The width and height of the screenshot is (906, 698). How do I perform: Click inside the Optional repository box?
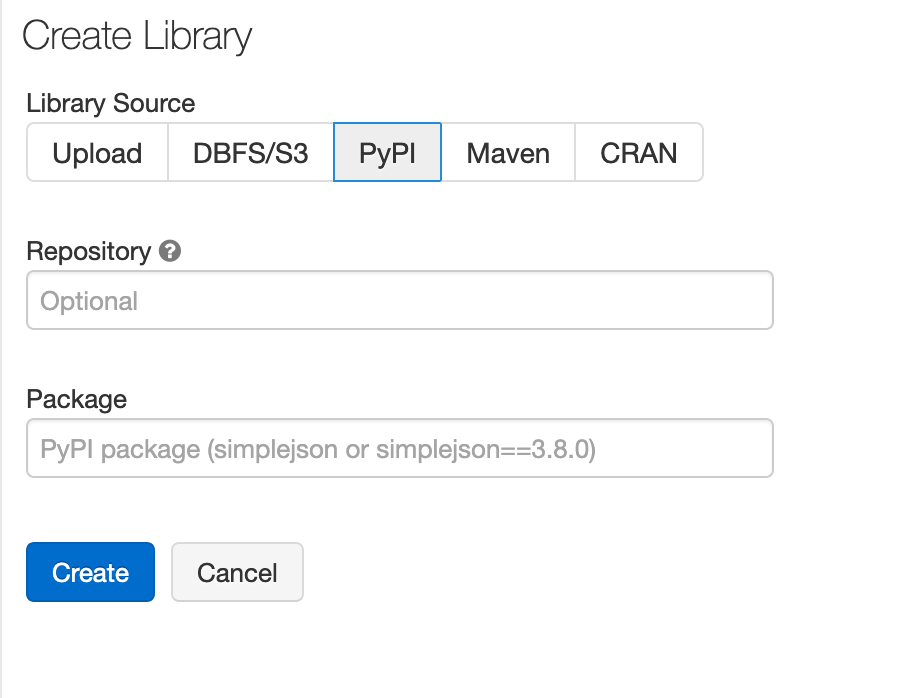(x=399, y=299)
